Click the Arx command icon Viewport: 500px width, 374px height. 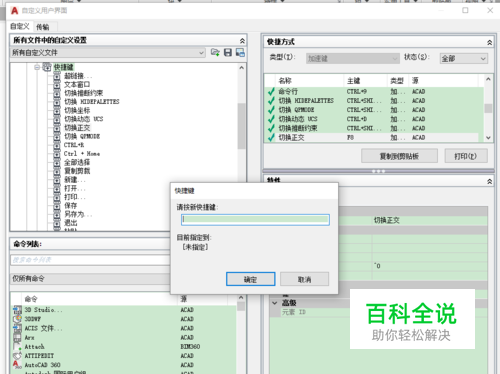pyautogui.click(x=17, y=338)
